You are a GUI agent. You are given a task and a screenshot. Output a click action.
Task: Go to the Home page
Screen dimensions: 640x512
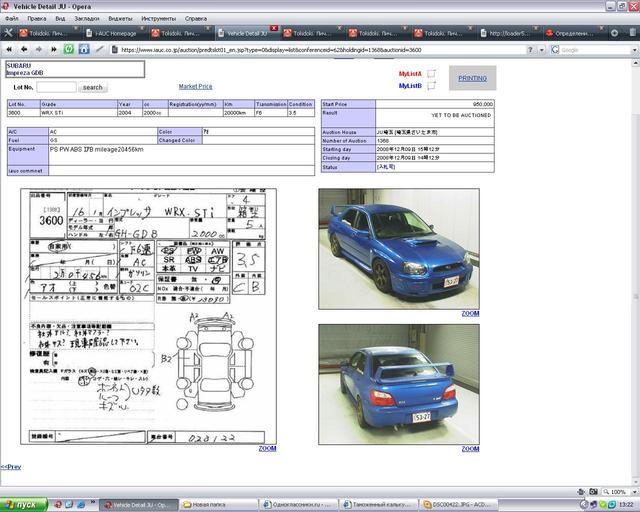(x=84, y=49)
